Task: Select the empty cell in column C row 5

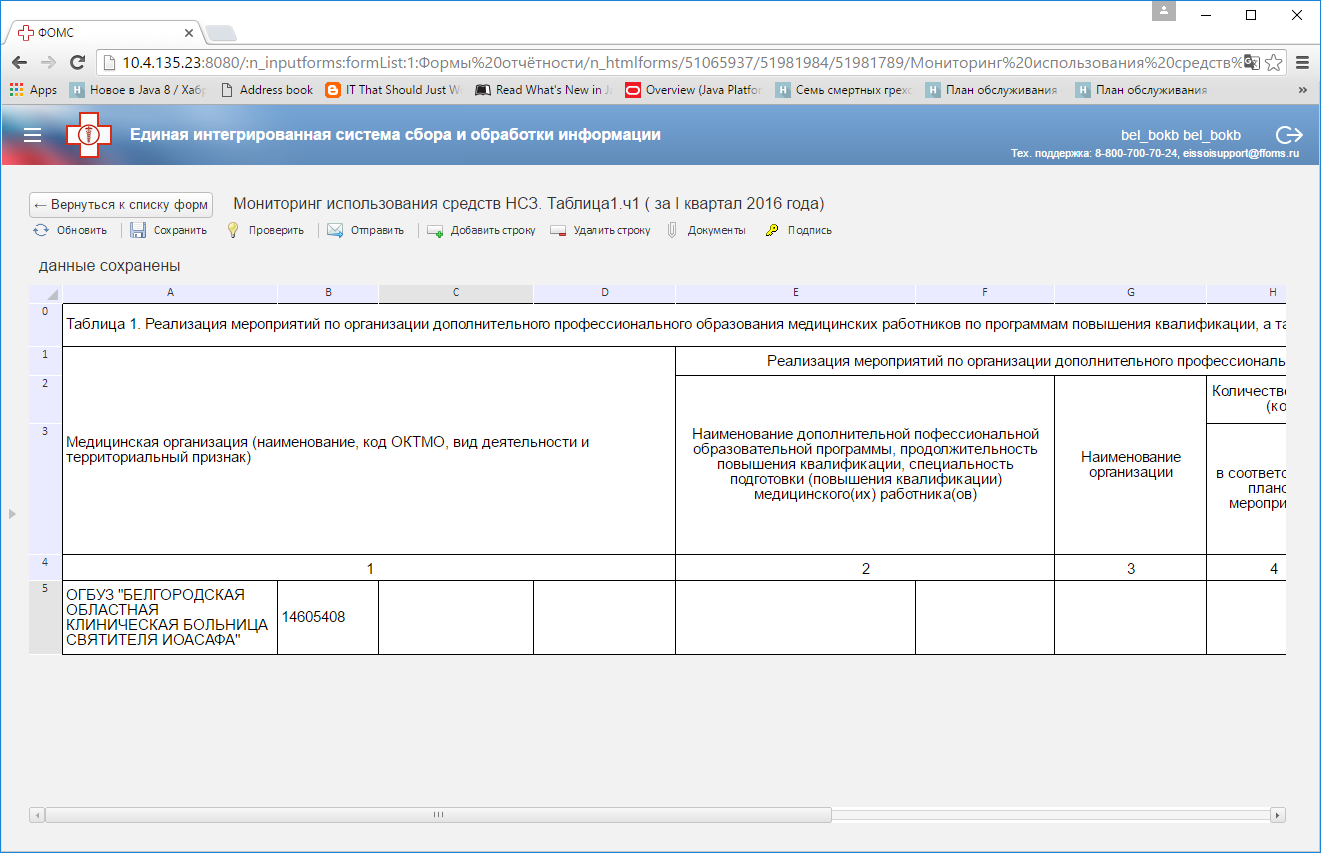Action: coord(456,617)
